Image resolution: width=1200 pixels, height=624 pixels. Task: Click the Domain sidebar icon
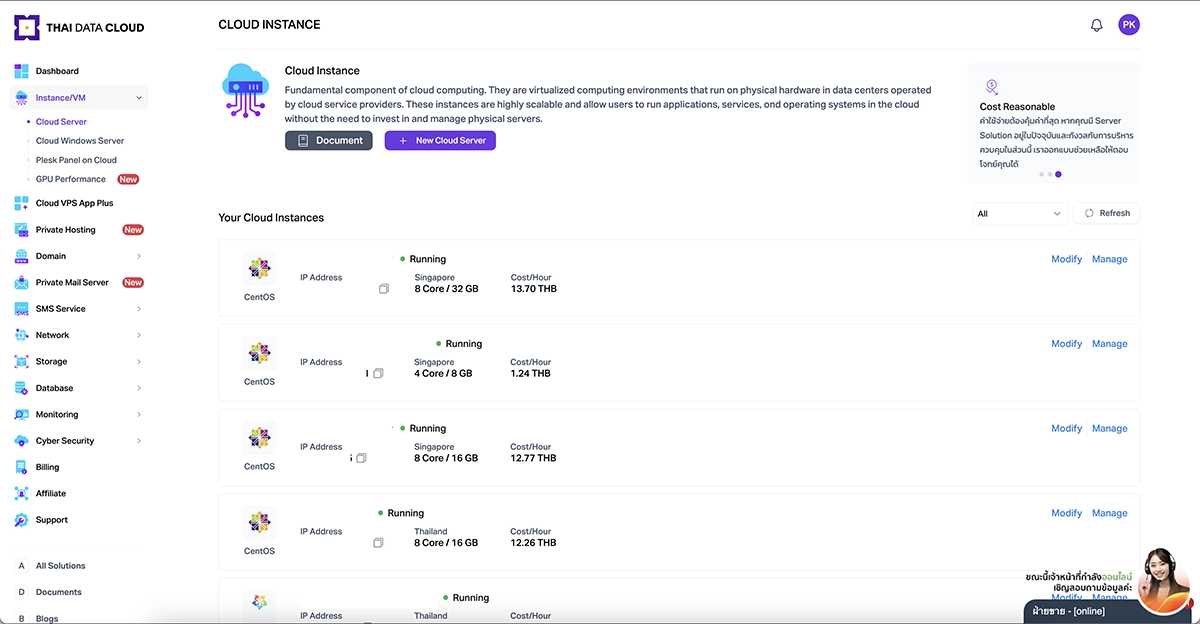tap(21, 256)
